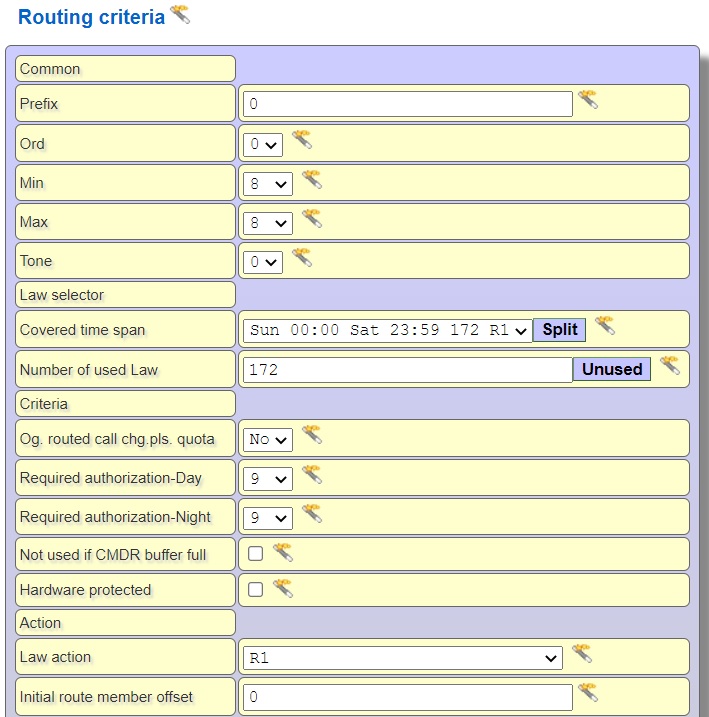The height and width of the screenshot is (717, 709).
Task: Click wrench icon next to Unused button
Action: click(670, 366)
